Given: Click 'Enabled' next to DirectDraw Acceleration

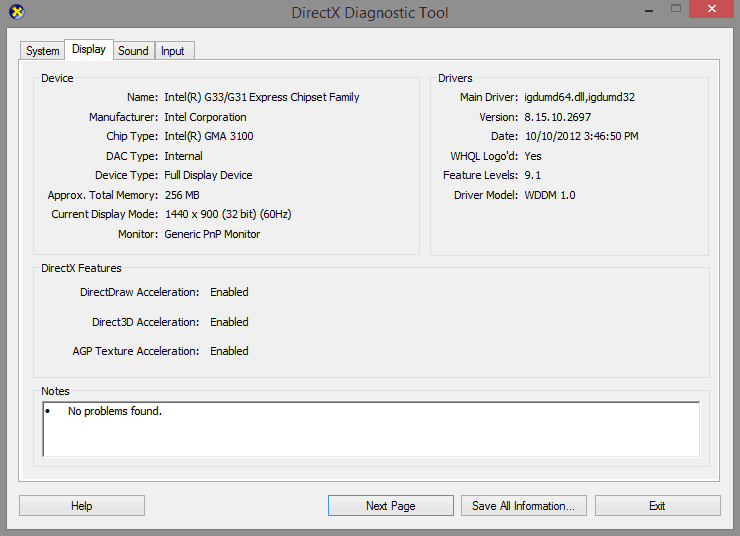Looking at the screenshot, I should 229,292.
